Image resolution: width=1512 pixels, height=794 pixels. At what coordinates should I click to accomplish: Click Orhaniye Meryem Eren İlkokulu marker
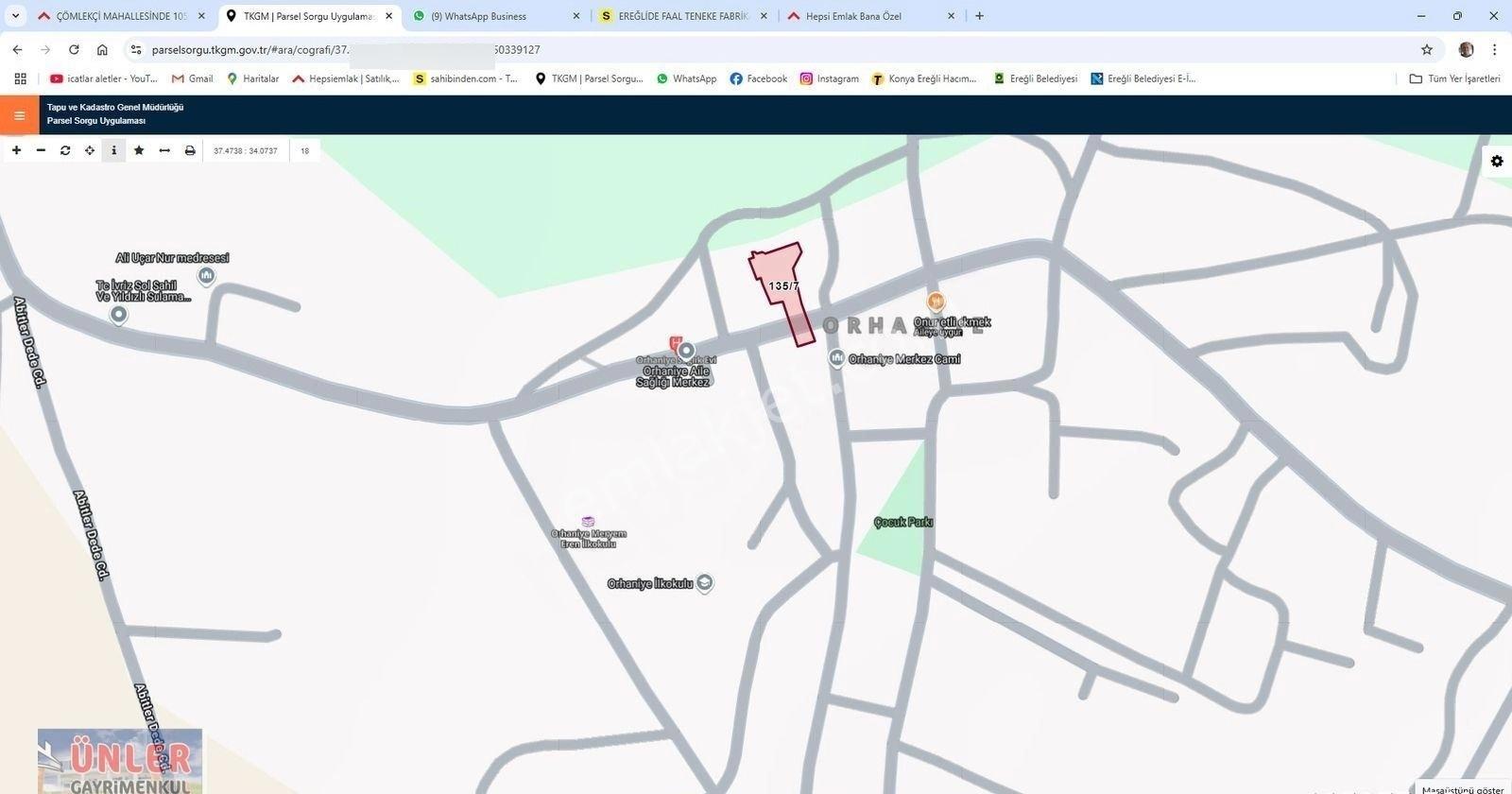tap(588, 522)
